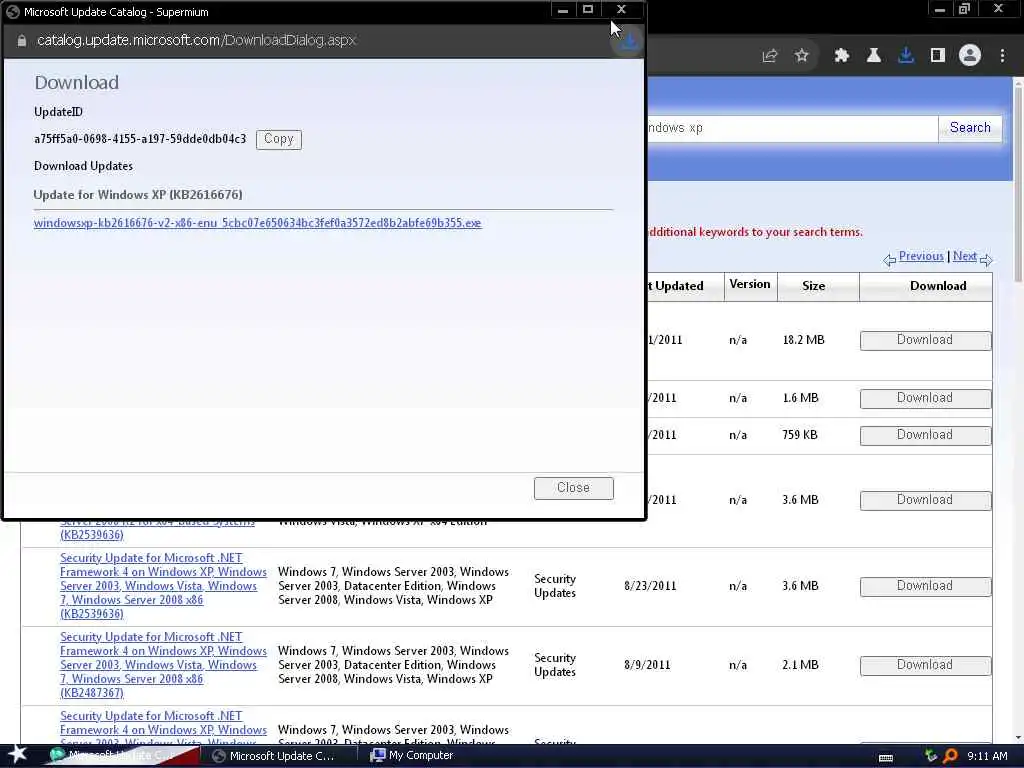Open the extensions puzzle icon
1024x768 pixels.
pyautogui.click(x=841, y=56)
